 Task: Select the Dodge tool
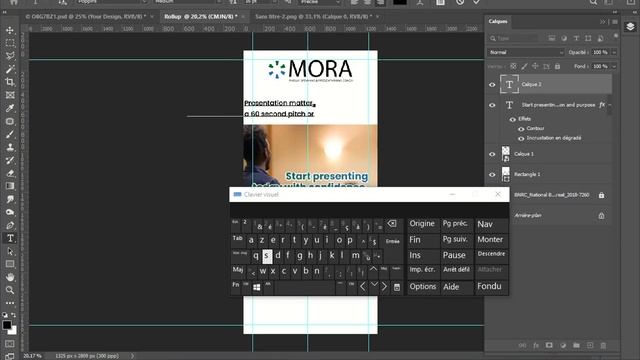(x=10, y=212)
